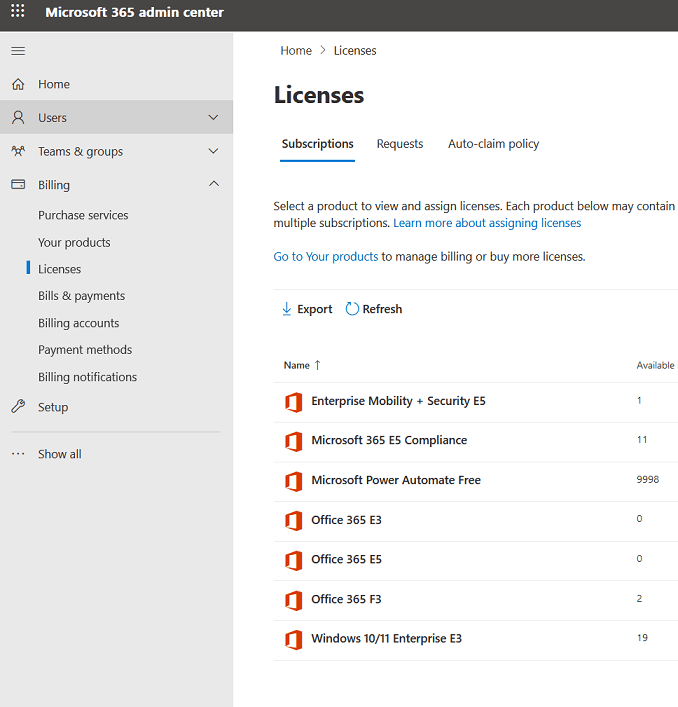Screen dimensions: 678x707
Task: Open Microsoft 365 E5 Compliance product
Action: (389, 440)
